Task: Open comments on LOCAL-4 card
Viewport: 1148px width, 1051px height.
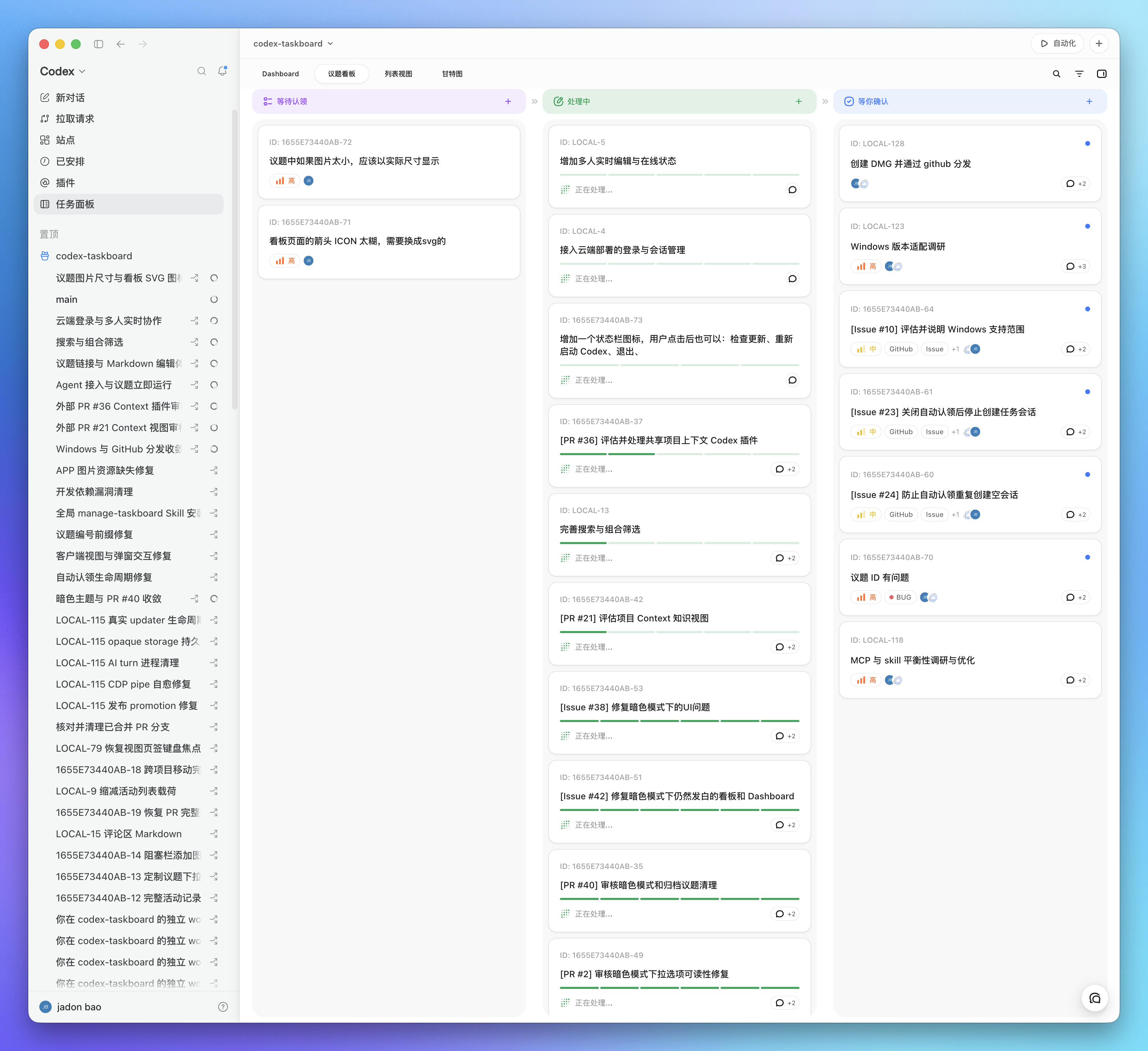Action: pyautogui.click(x=792, y=279)
